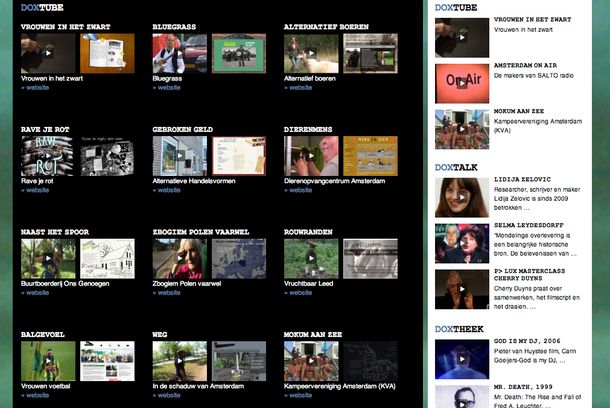Open the Rouwranden grey website thumbnail
This screenshot has height=408, width=610.
click(370, 259)
